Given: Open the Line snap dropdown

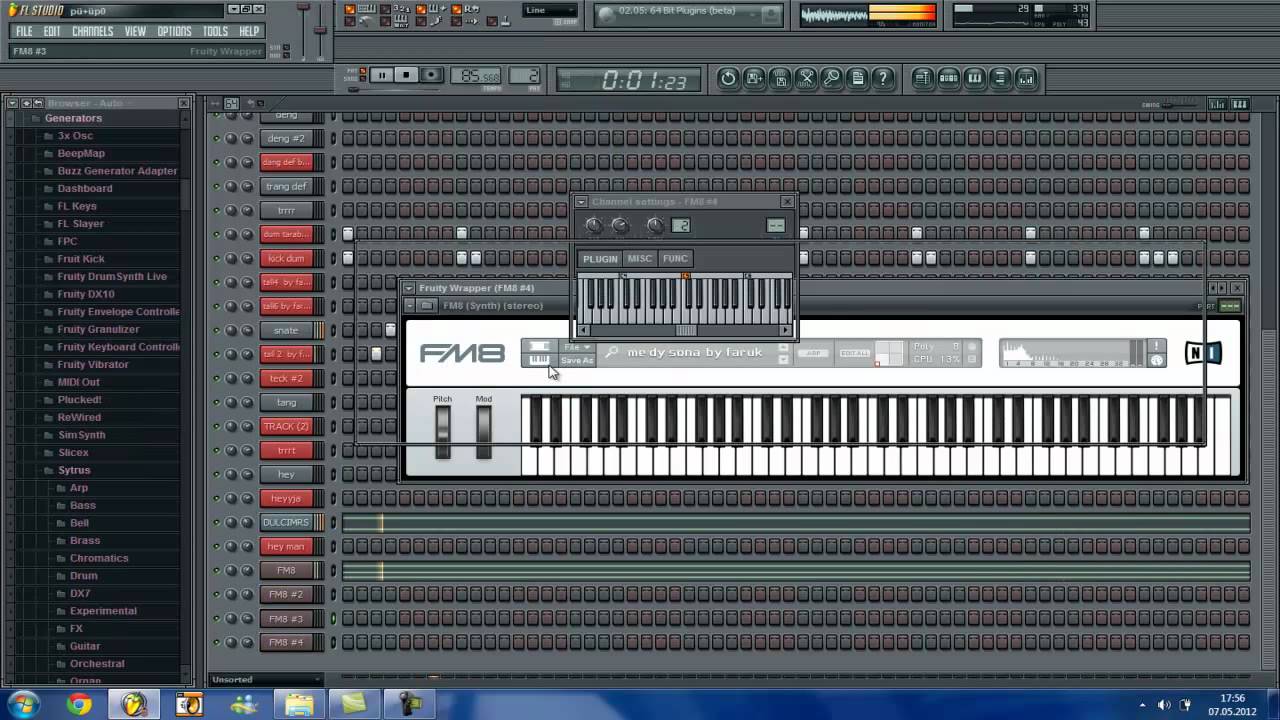Looking at the screenshot, I should click(551, 11).
